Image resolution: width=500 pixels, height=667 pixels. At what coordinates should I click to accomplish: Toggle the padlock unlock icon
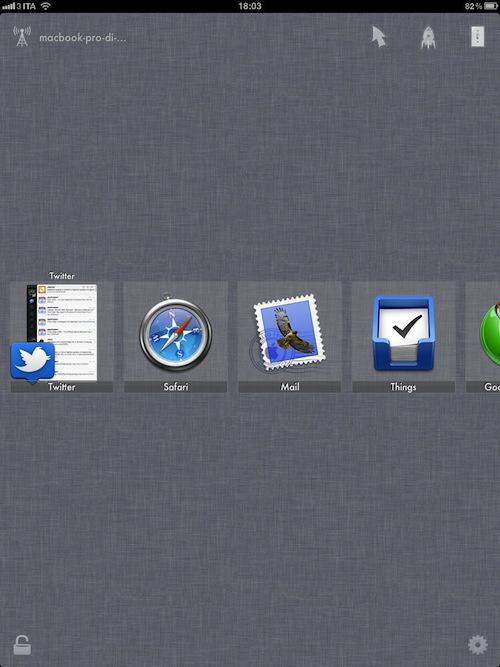(x=22, y=644)
